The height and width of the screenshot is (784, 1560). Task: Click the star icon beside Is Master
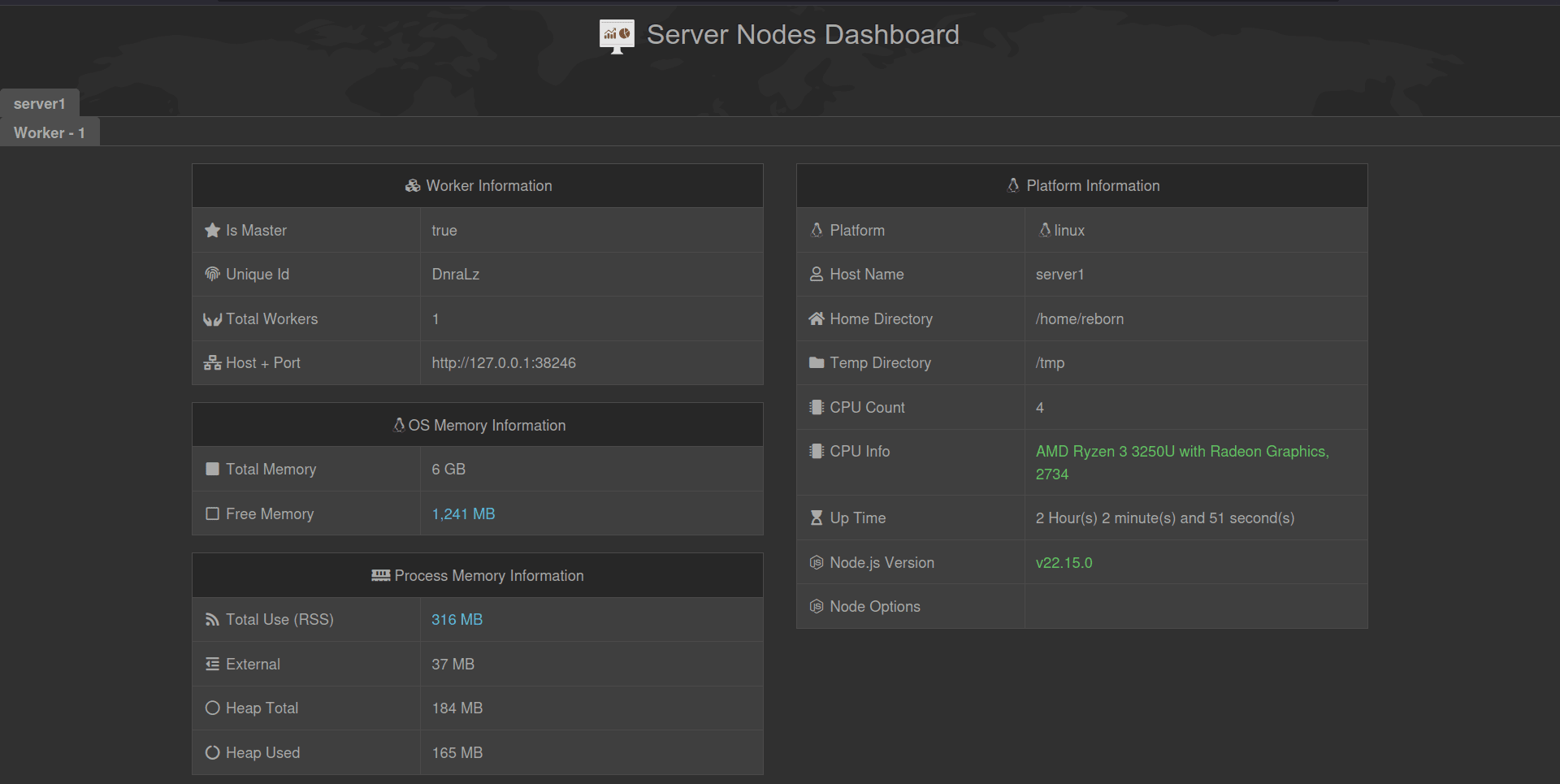(x=212, y=231)
